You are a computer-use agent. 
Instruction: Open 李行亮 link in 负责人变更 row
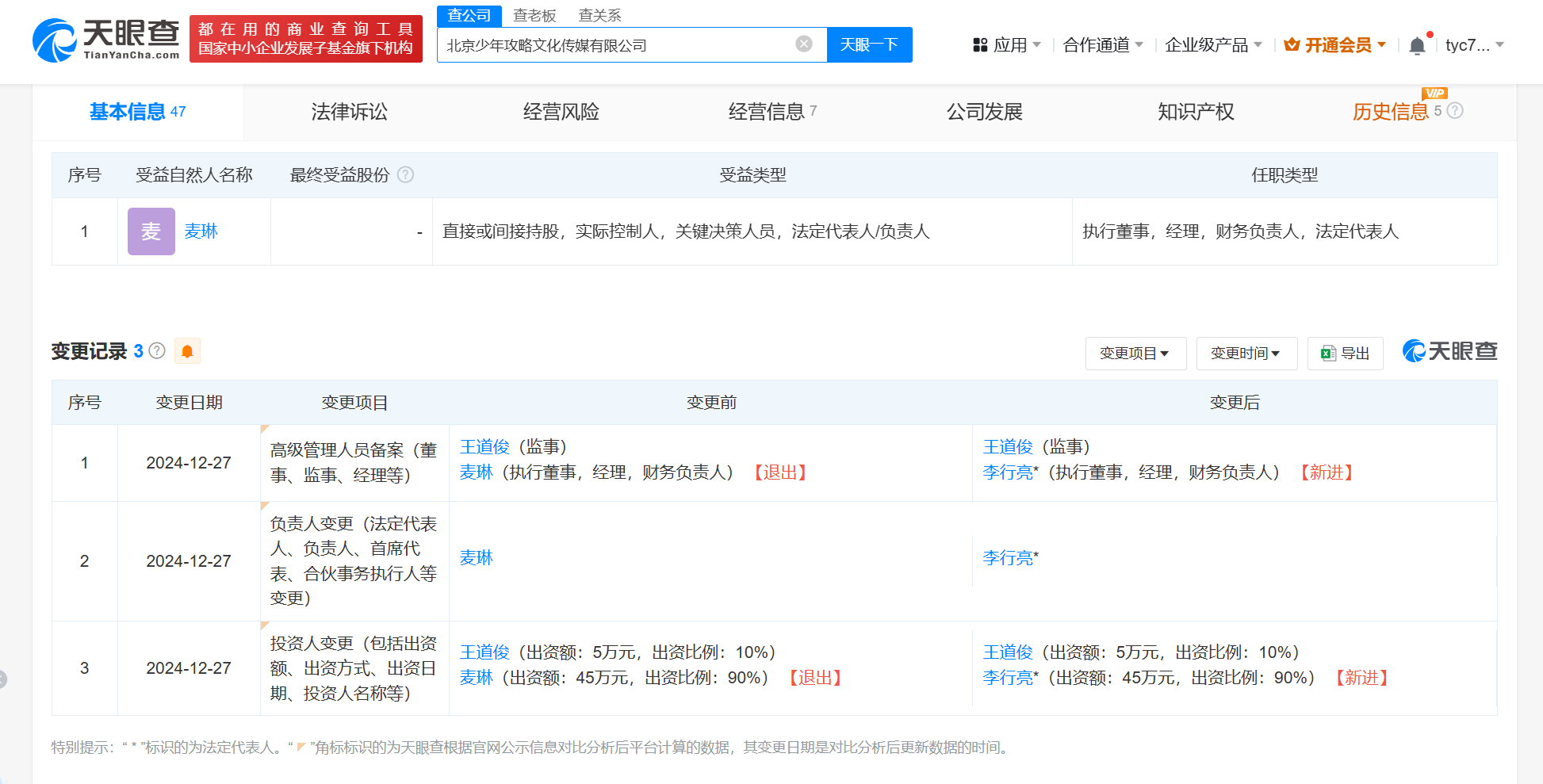tap(1008, 558)
